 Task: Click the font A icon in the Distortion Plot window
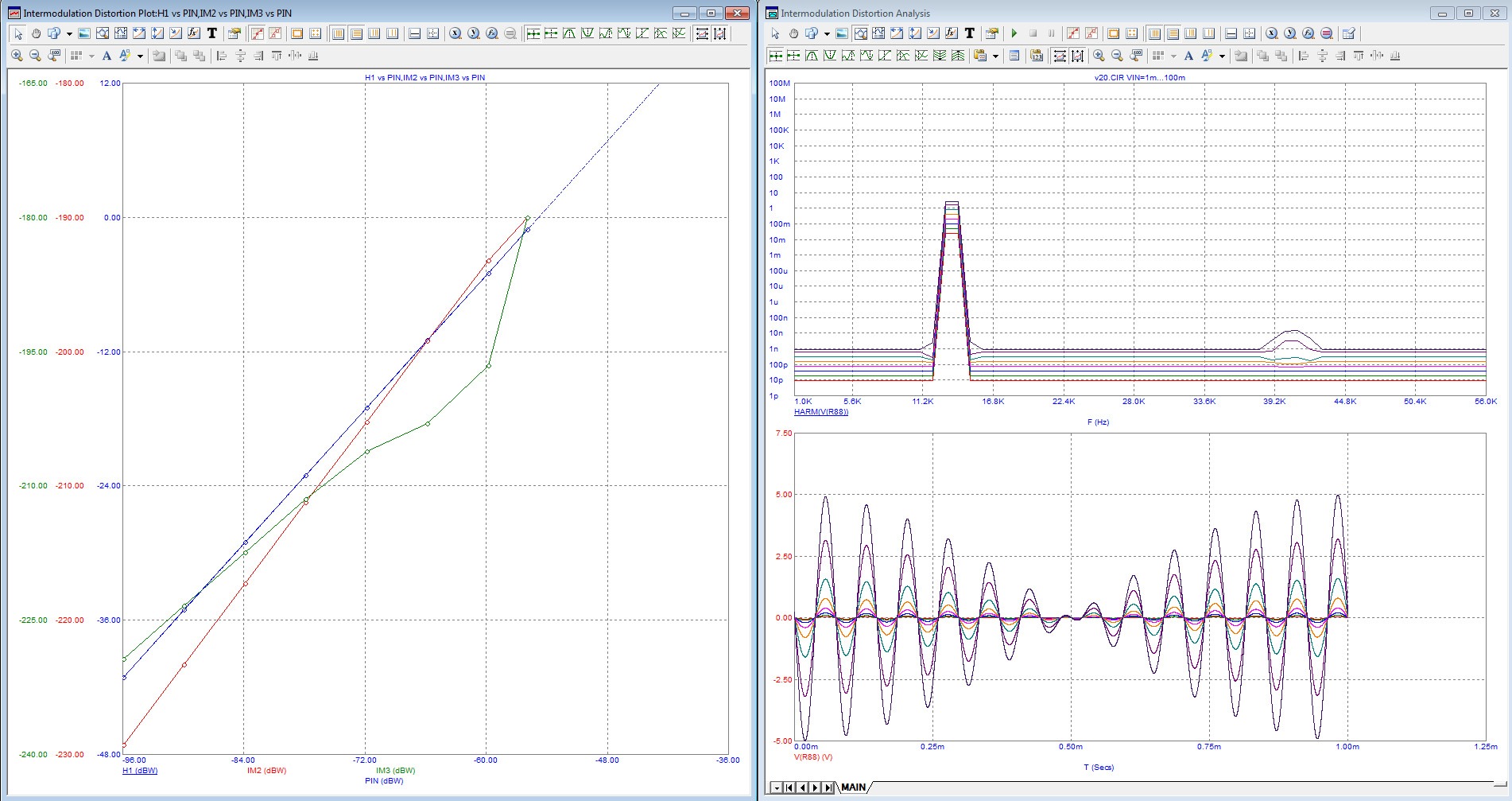[107, 56]
